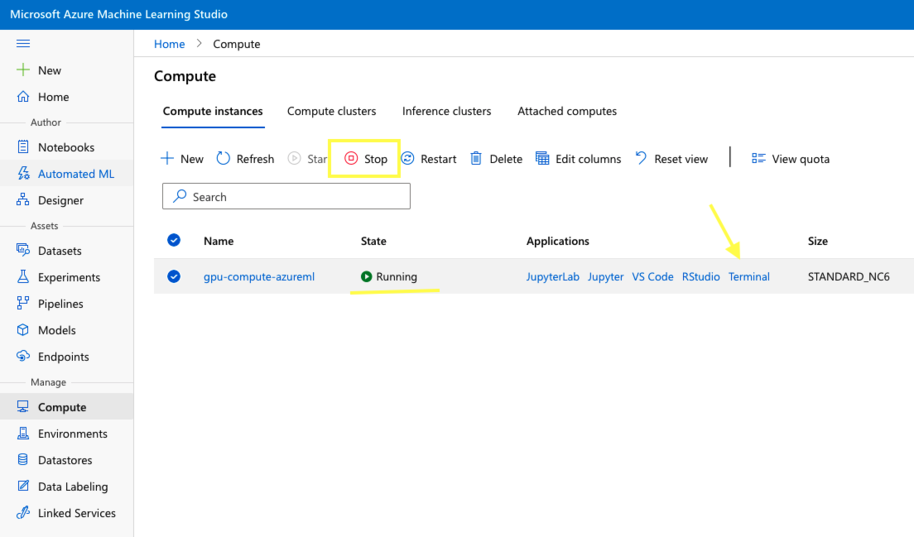Switch to Compute clusters tab
The width and height of the screenshot is (914, 537).
(331, 111)
